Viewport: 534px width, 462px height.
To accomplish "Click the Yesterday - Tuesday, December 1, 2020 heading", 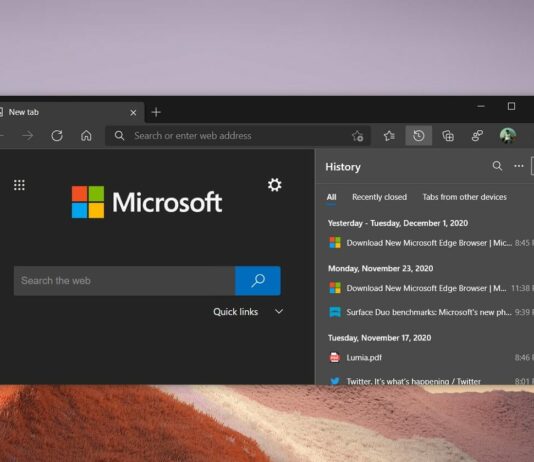I will [398, 223].
